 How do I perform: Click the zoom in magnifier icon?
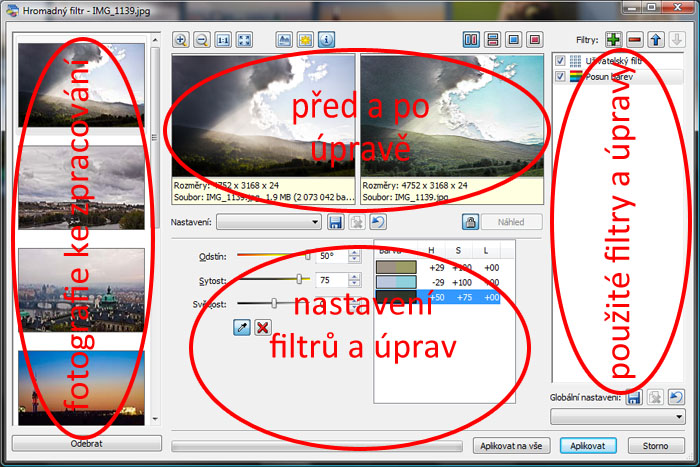click(x=181, y=40)
